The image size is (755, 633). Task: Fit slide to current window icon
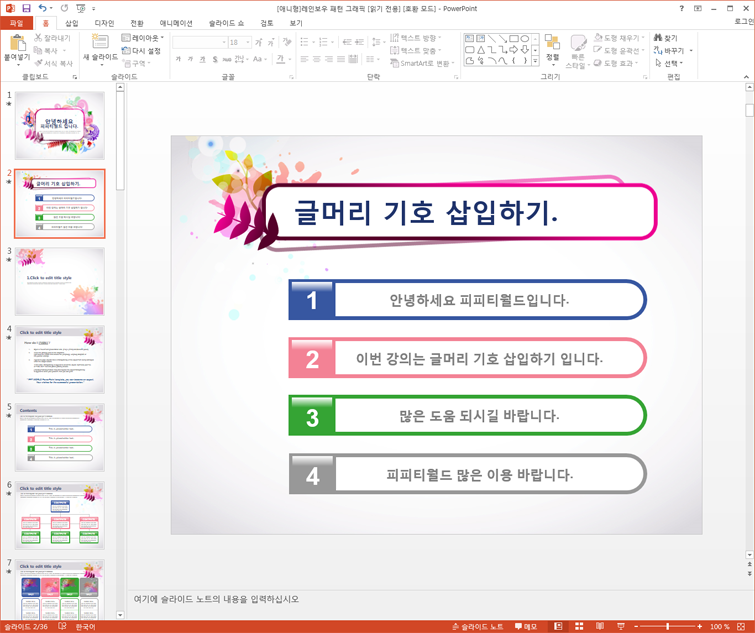pyautogui.click(x=742, y=626)
